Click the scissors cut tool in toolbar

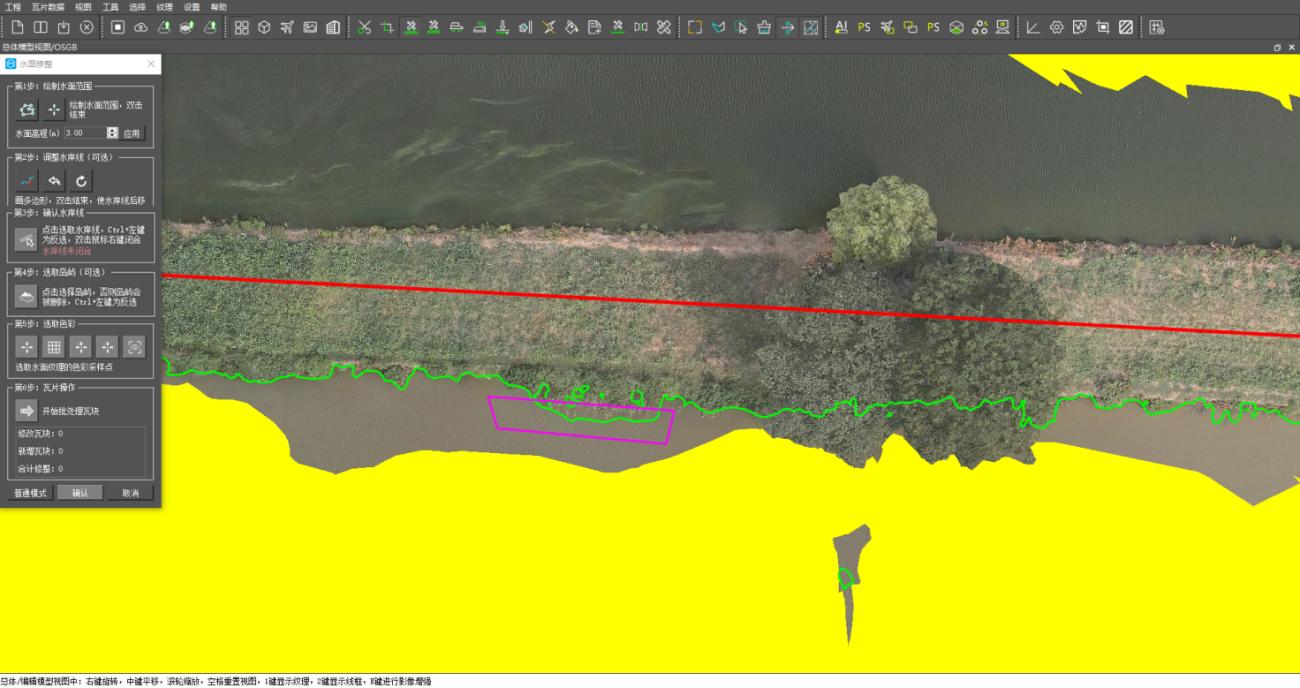[x=364, y=27]
